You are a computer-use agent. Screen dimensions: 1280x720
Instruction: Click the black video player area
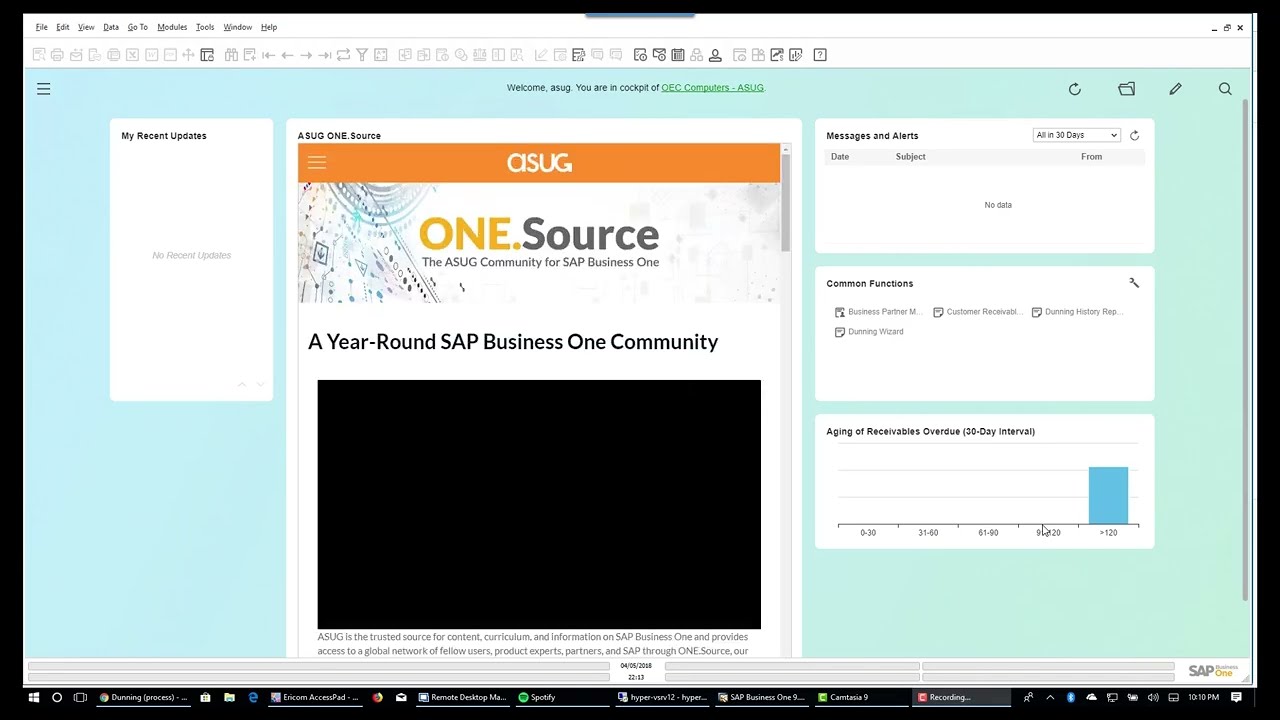pos(539,504)
